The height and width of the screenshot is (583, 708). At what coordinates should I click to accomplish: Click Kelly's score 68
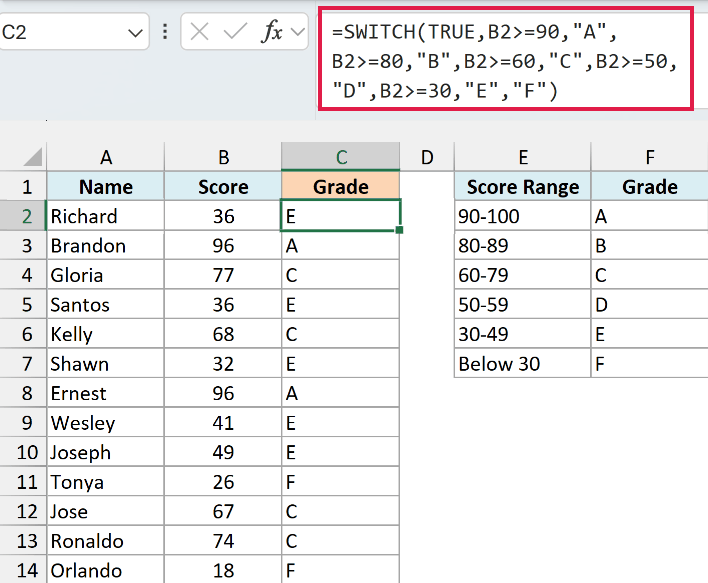coord(223,334)
